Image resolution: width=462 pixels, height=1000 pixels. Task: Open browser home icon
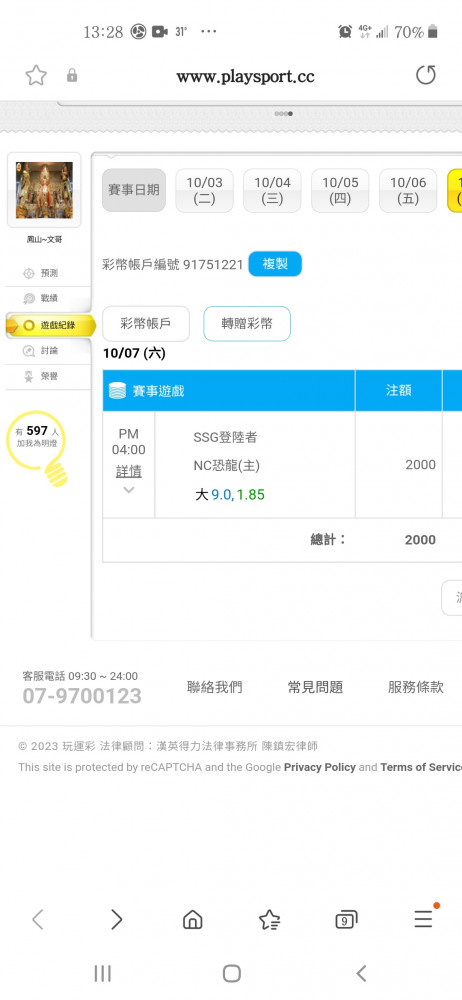pos(193,919)
